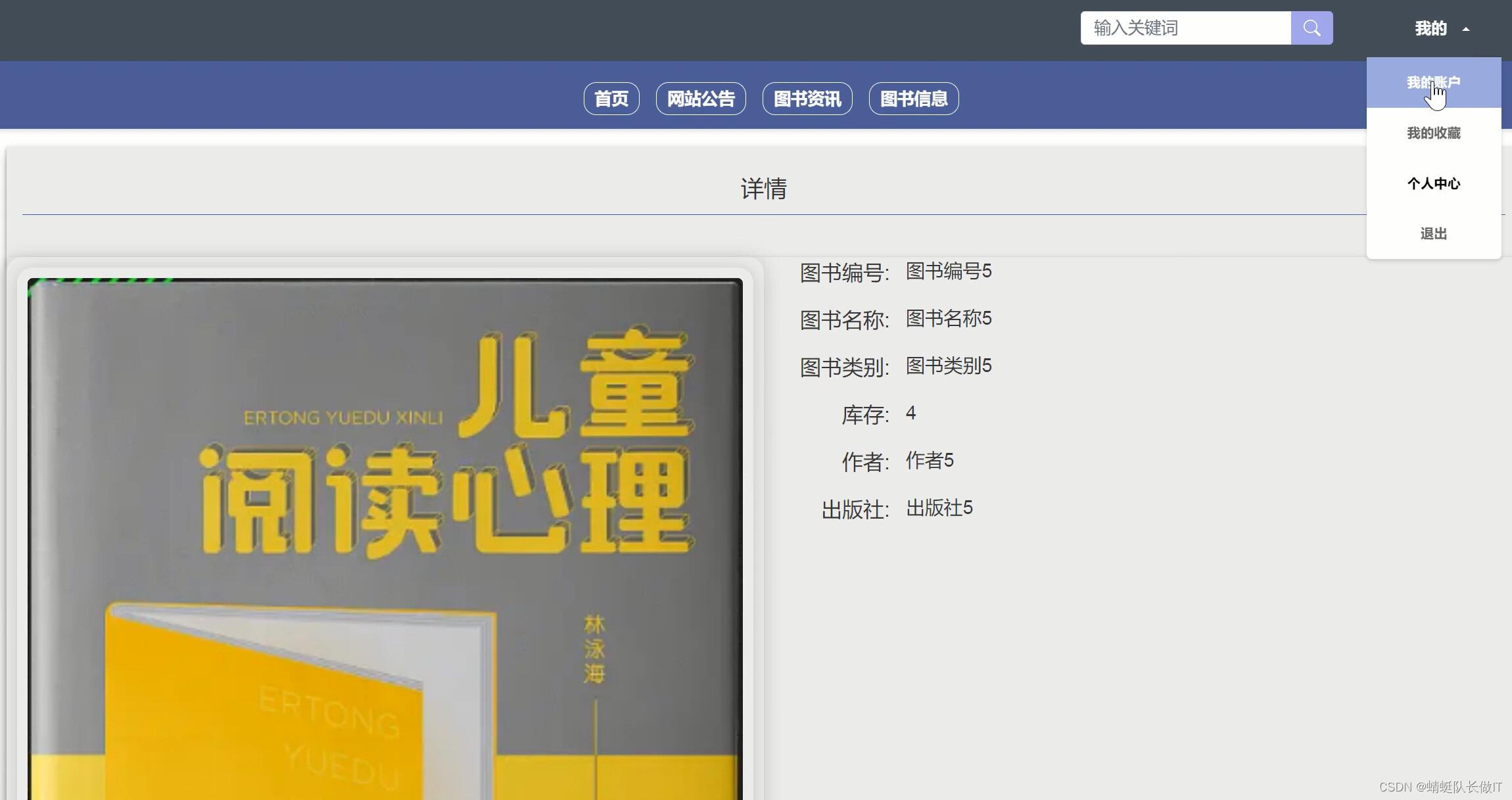Screen dimensions: 1512x800
Task: Click the 出版社5 publisher value
Action: (x=939, y=508)
